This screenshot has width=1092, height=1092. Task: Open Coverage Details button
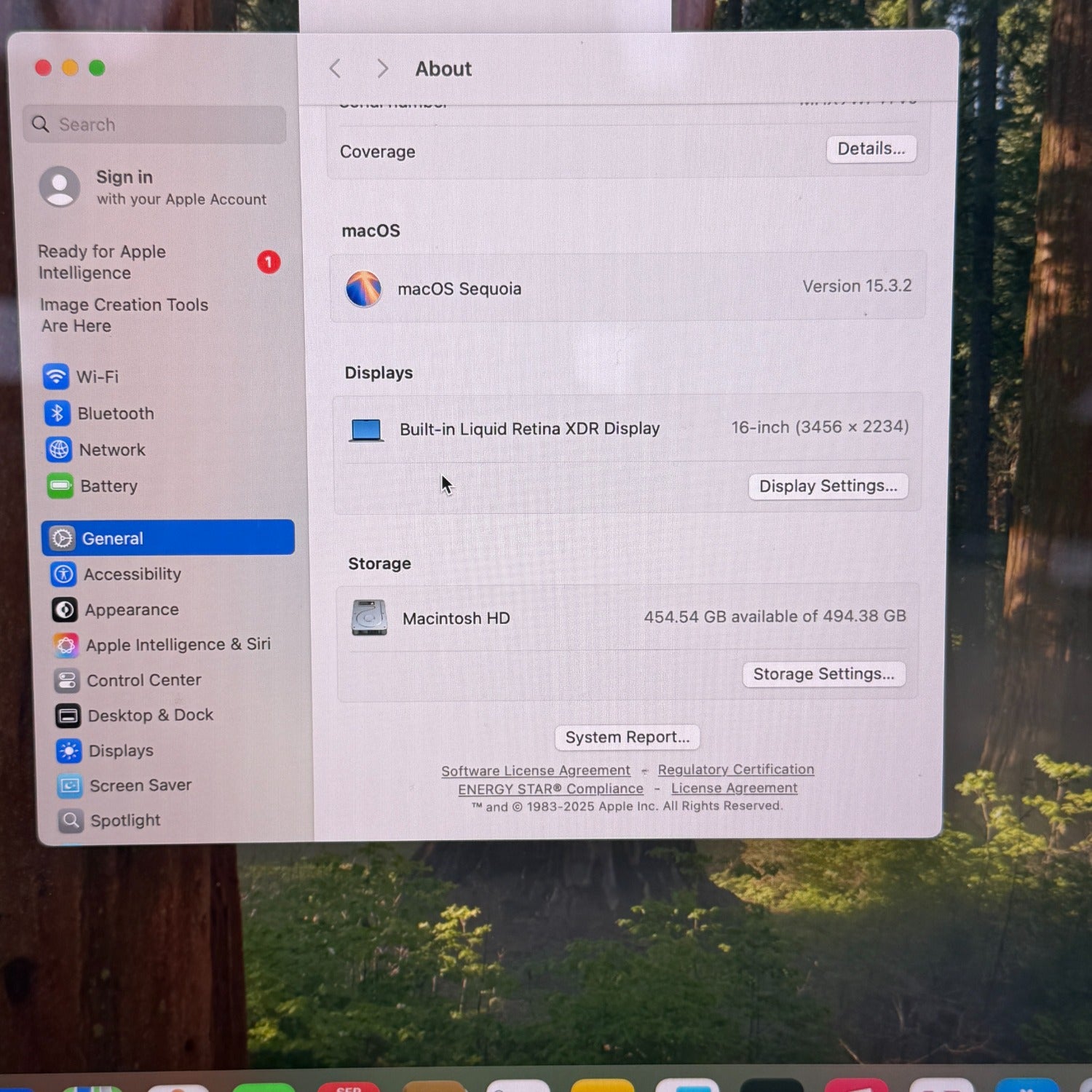tap(871, 149)
